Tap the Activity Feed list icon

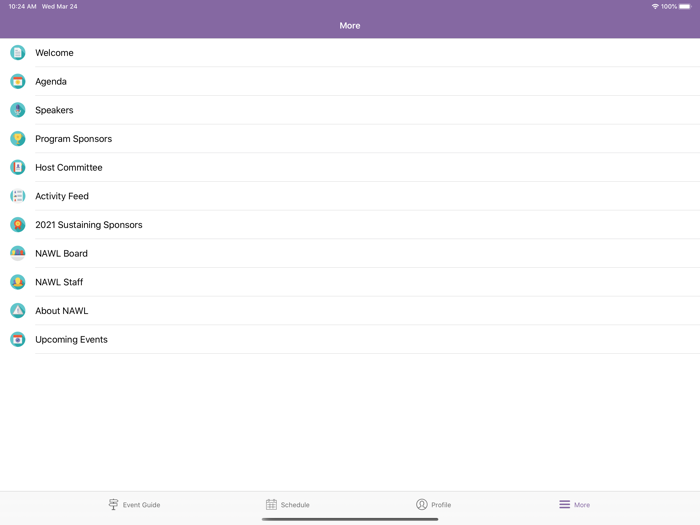tap(17, 196)
